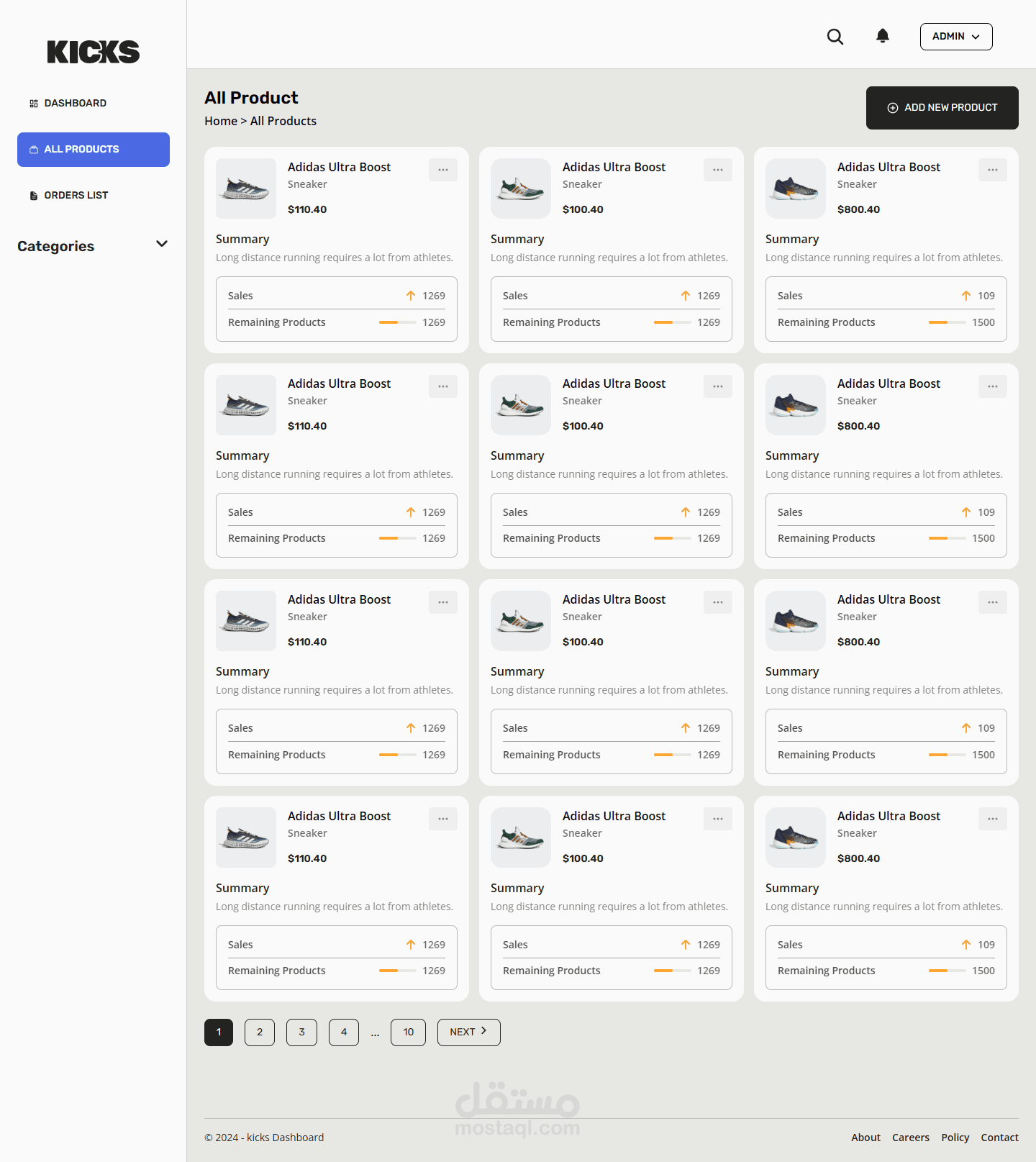Click sales up-arrow in third-row $110.40 card
1036x1162 pixels.
(x=411, y=728)
